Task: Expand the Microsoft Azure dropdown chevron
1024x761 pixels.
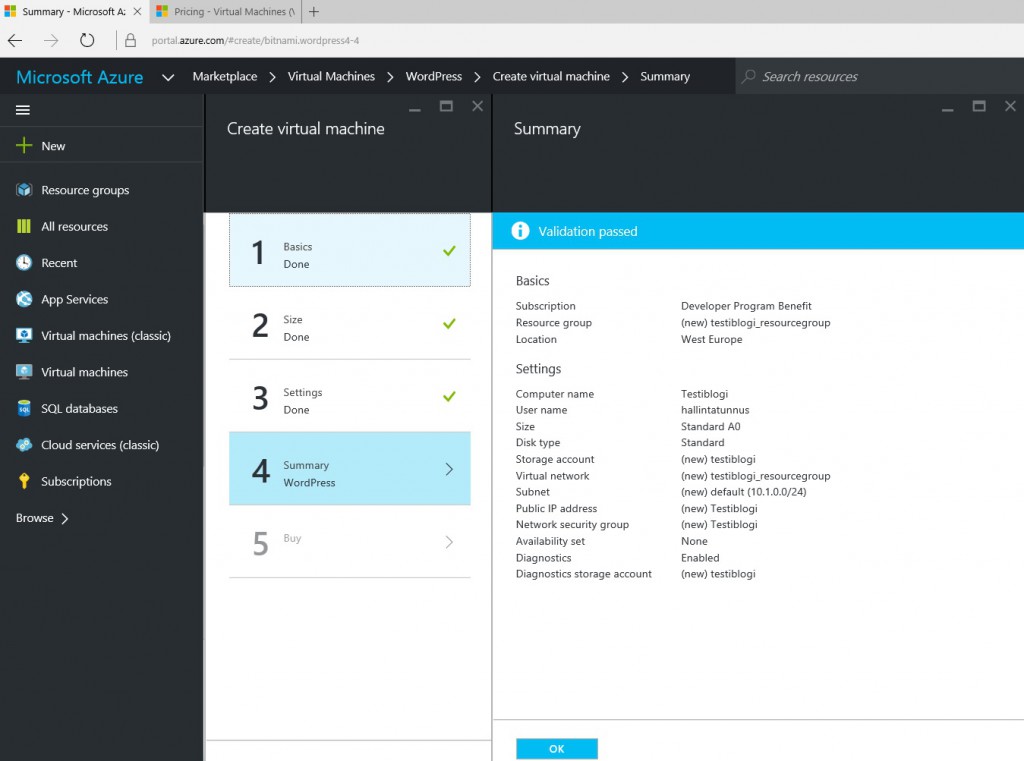Action: tap(168, 77)
